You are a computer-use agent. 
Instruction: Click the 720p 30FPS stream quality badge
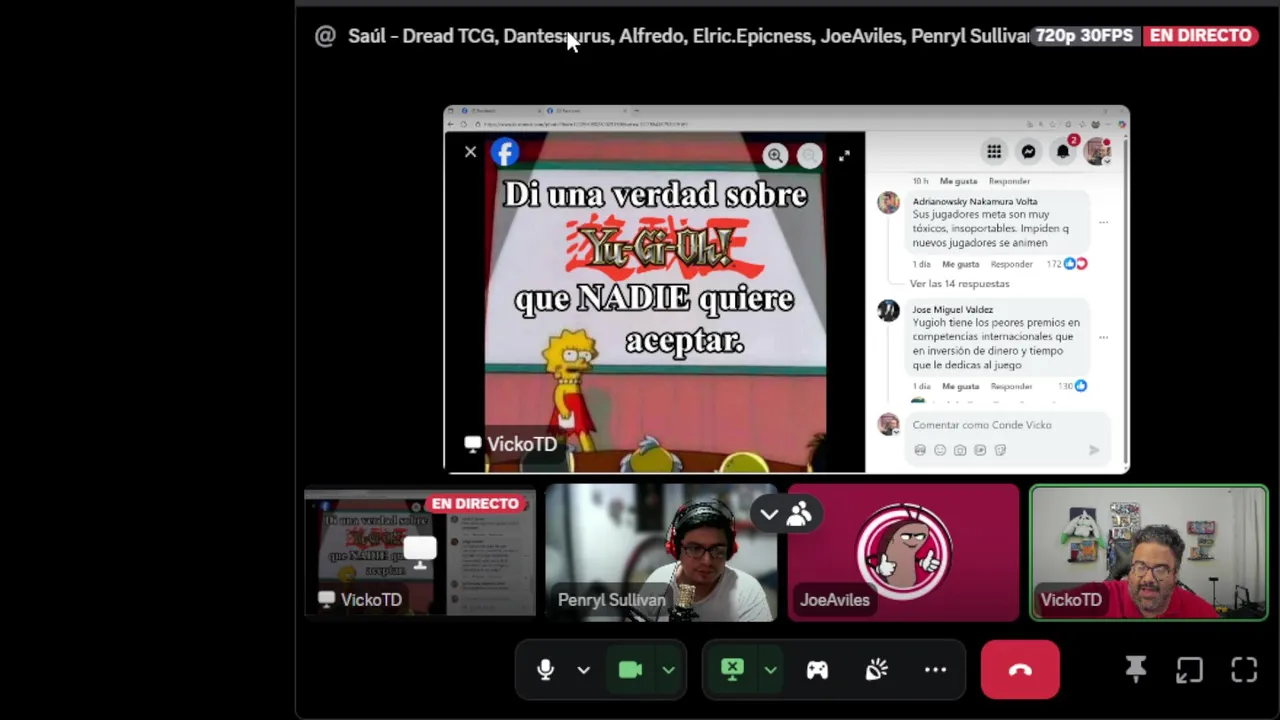(x=1084, y=35)
